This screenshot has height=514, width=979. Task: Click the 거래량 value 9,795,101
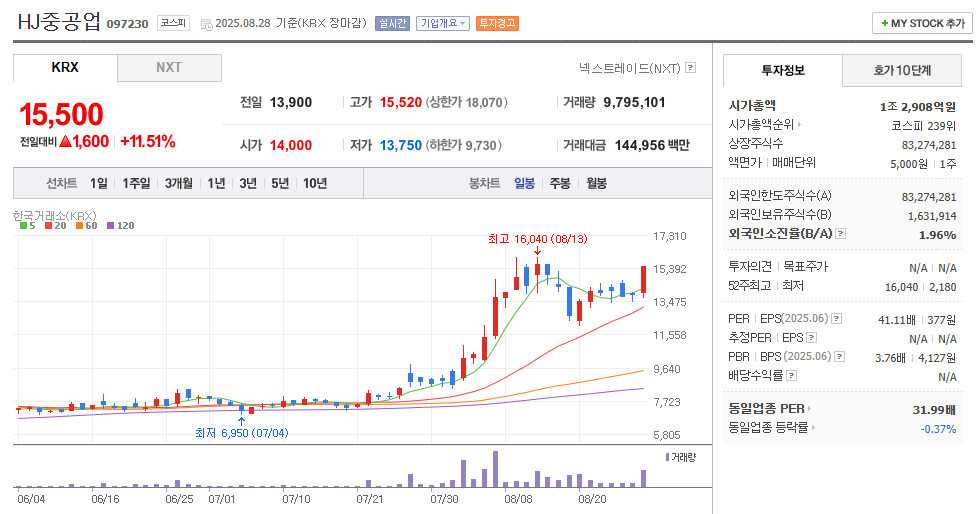(634, 102)
